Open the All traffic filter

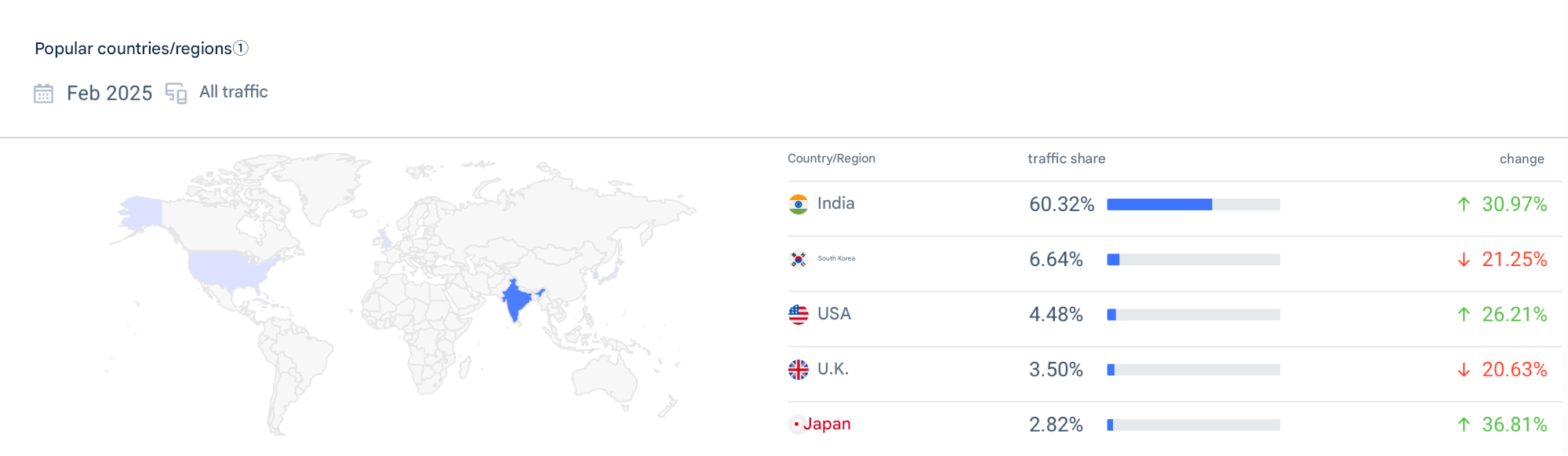coord(234,92)
